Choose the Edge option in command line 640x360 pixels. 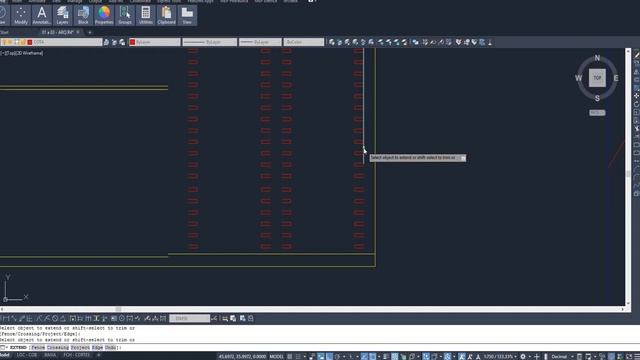pos(97,348)
